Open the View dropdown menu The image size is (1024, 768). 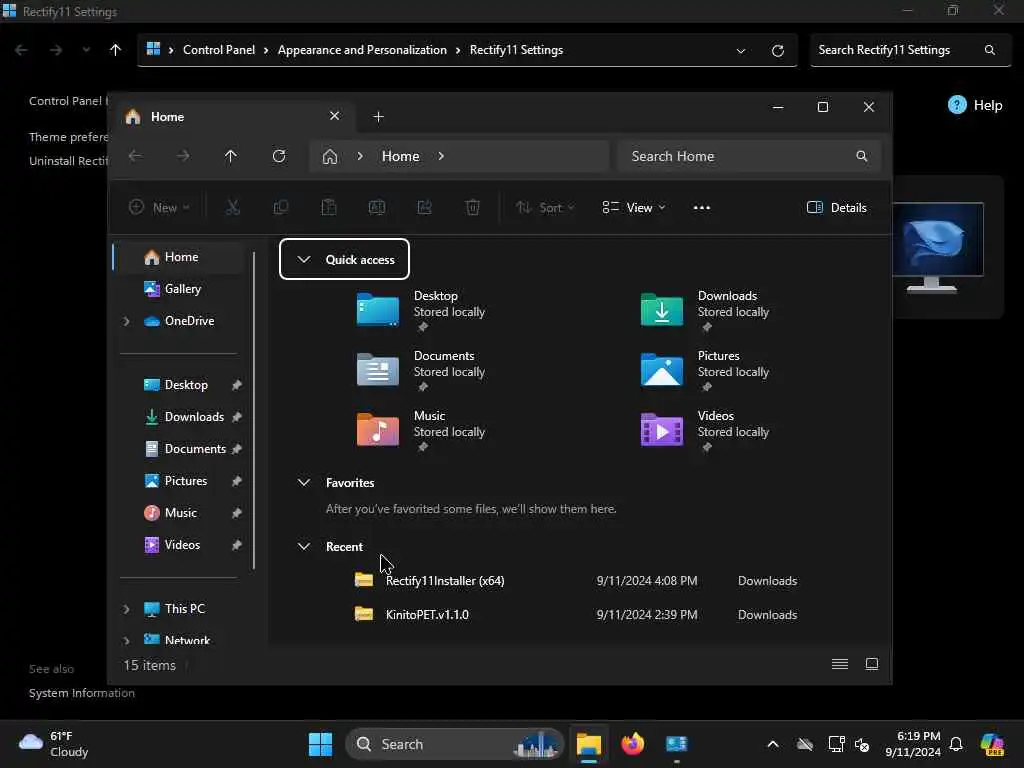click(633, 208)
